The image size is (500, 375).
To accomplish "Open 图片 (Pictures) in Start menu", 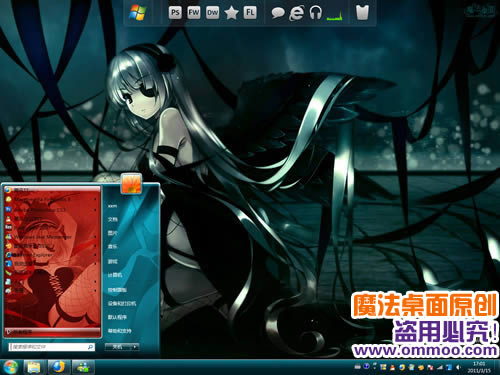I will pos(113,233).
